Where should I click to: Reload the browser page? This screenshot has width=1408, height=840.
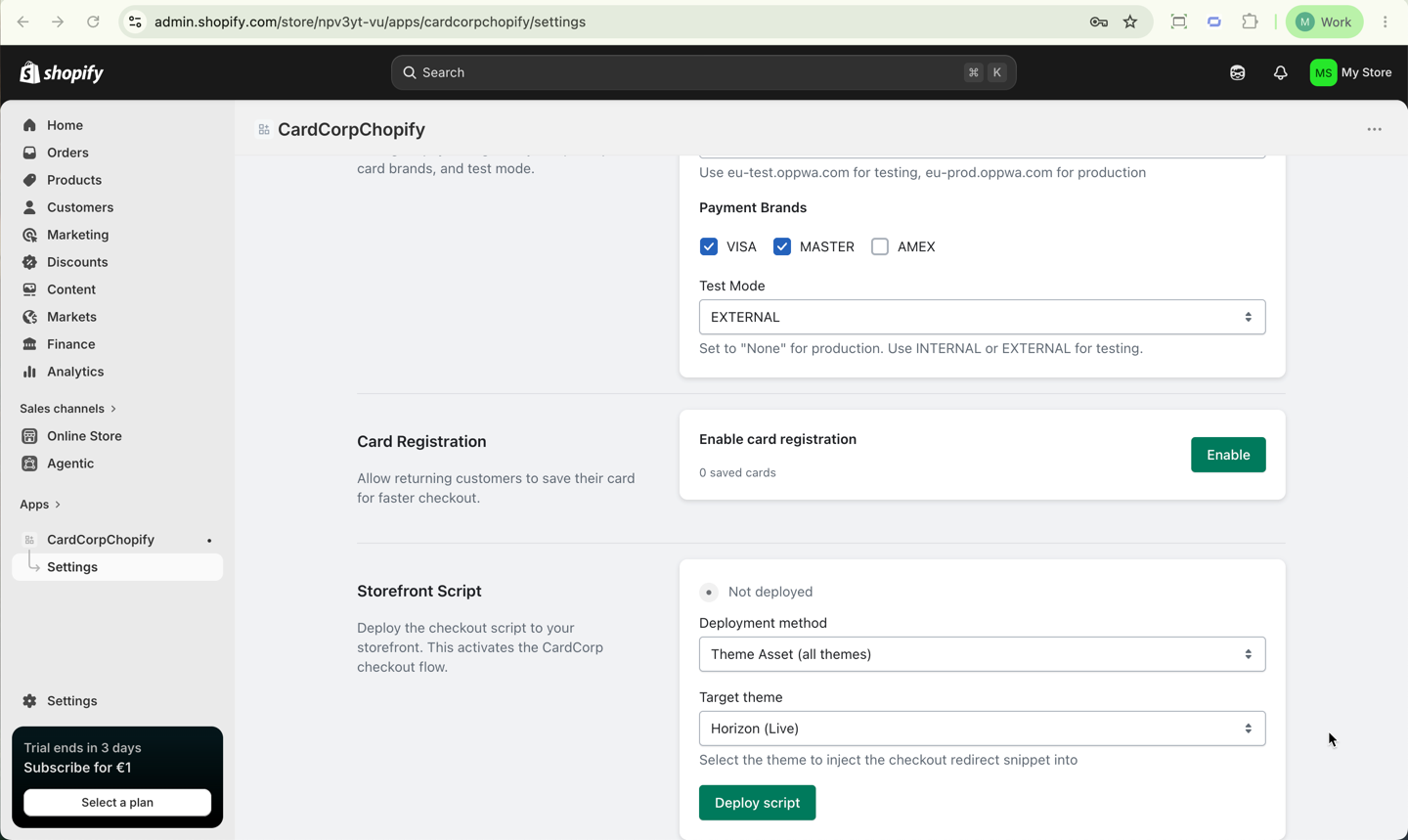coord(93,22)
